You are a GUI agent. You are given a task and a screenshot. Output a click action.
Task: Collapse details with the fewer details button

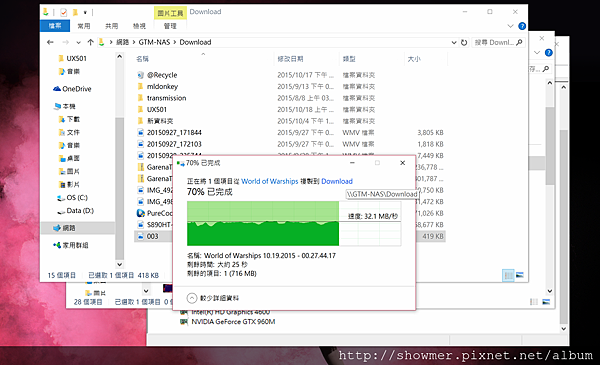213,298
